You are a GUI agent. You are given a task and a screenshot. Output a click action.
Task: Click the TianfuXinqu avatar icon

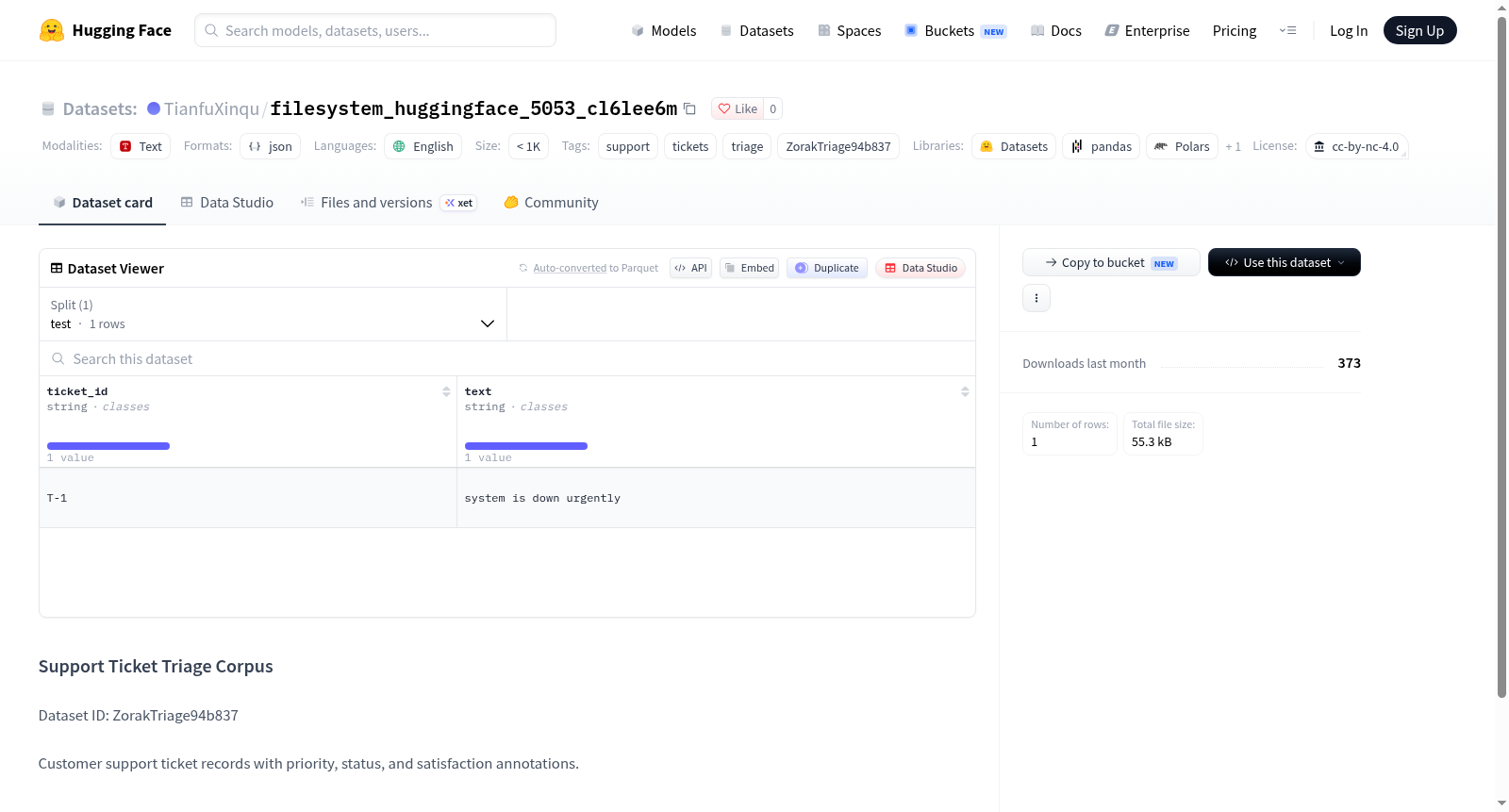point(154,108)
